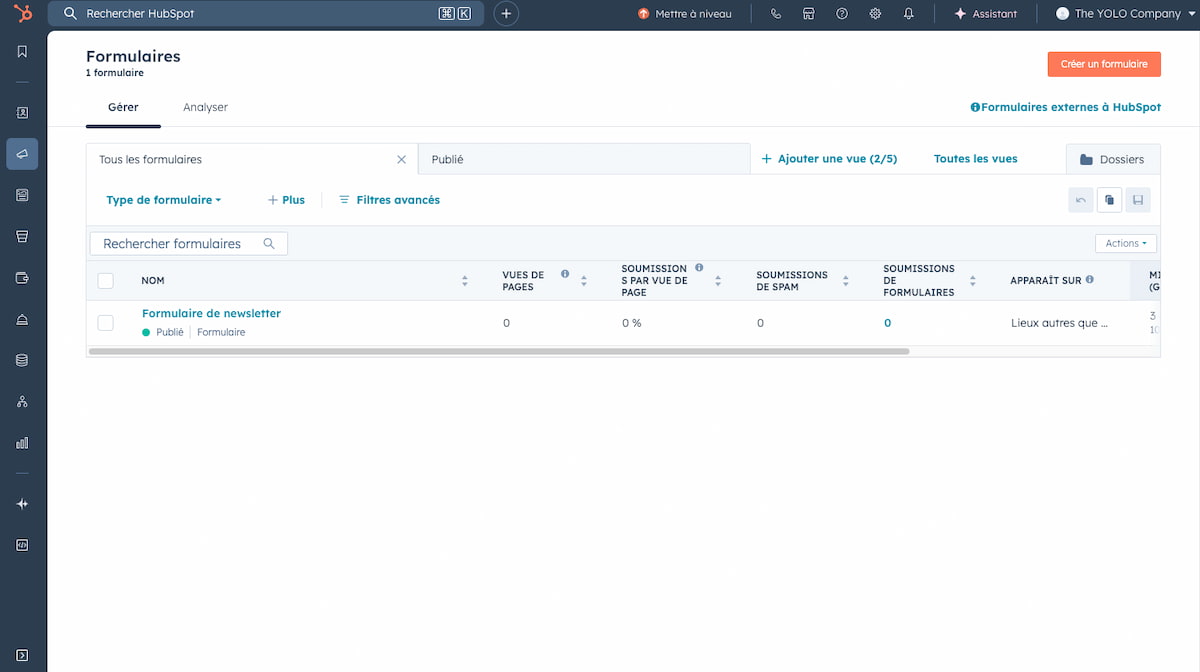The height and width of the screenshot is (672, 1200).
Task: Open Filtres avancés
Action: pyautogui.click(x=389, y=200)
